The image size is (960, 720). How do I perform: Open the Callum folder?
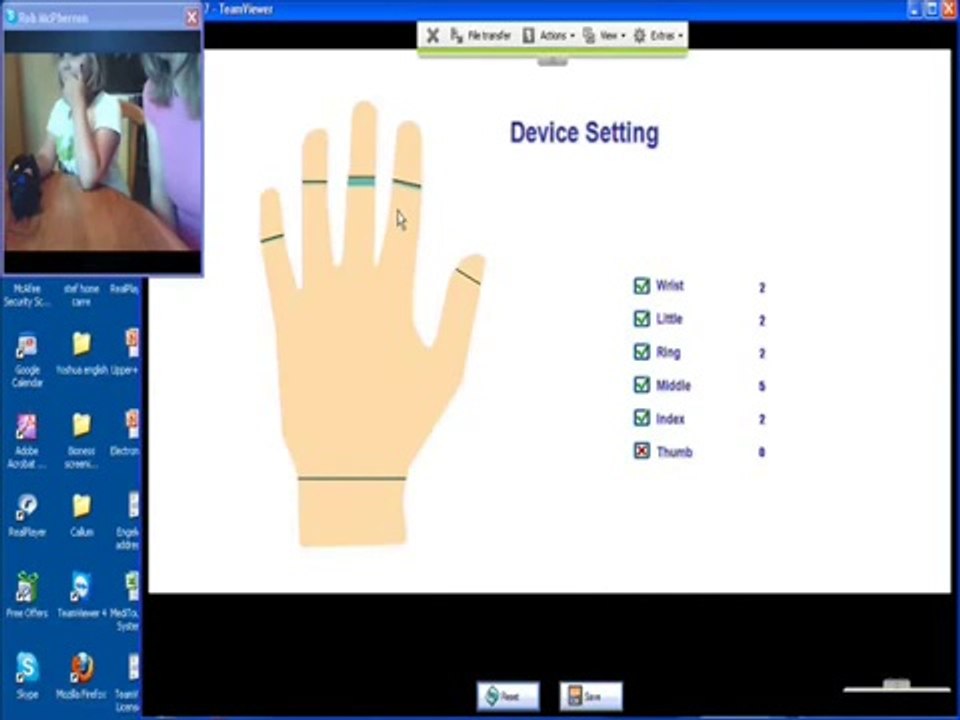81,516
